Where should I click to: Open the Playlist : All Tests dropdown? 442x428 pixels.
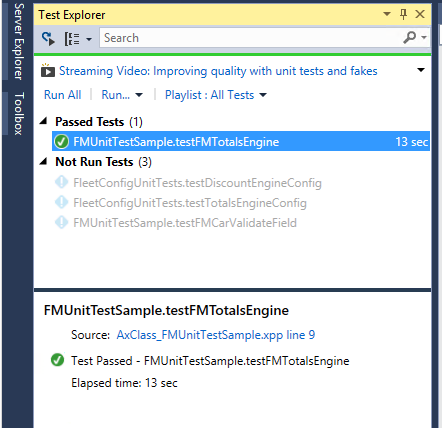(x=216, y=95)
